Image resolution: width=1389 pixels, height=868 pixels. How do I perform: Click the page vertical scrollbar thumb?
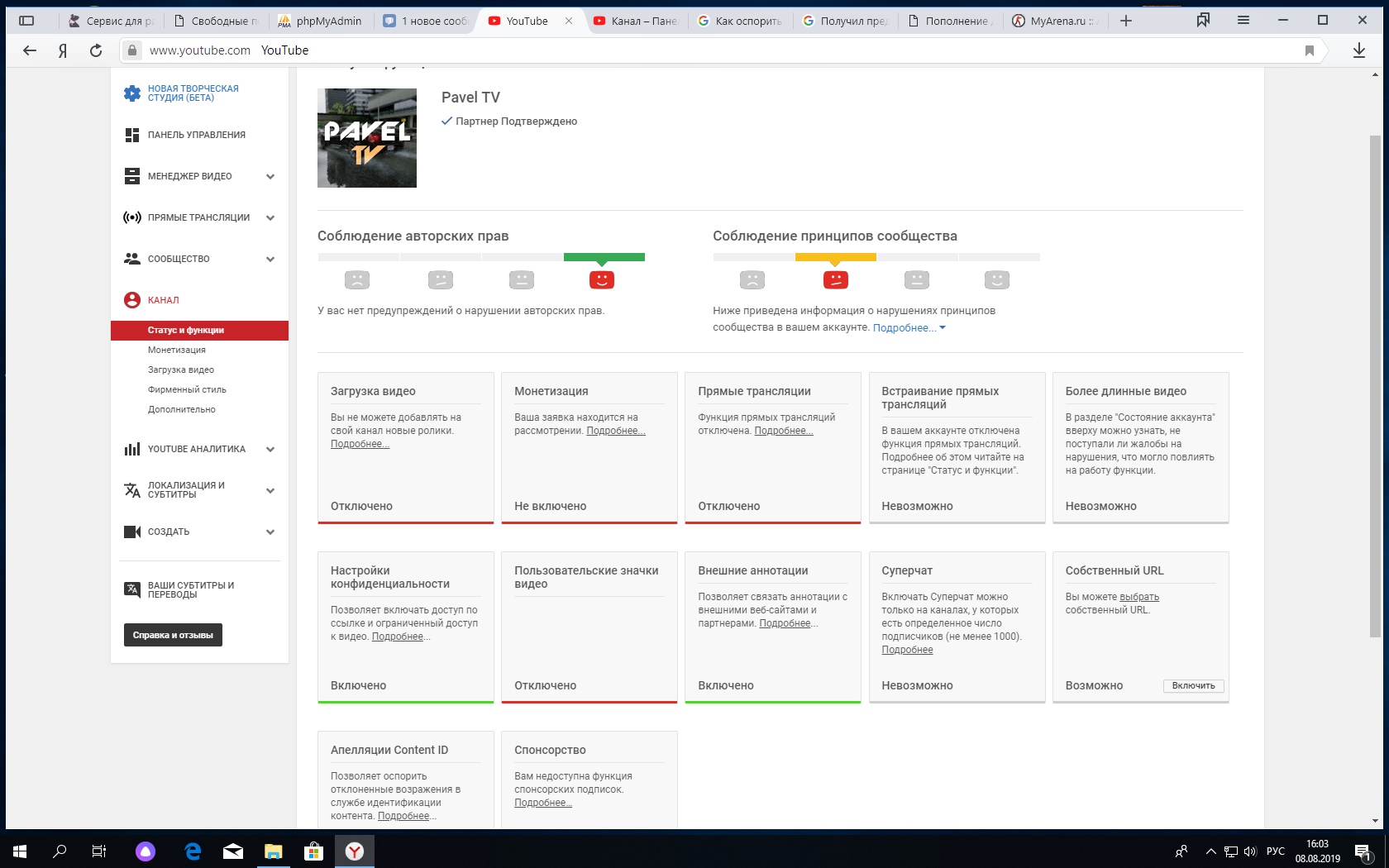coord(1375,385)
